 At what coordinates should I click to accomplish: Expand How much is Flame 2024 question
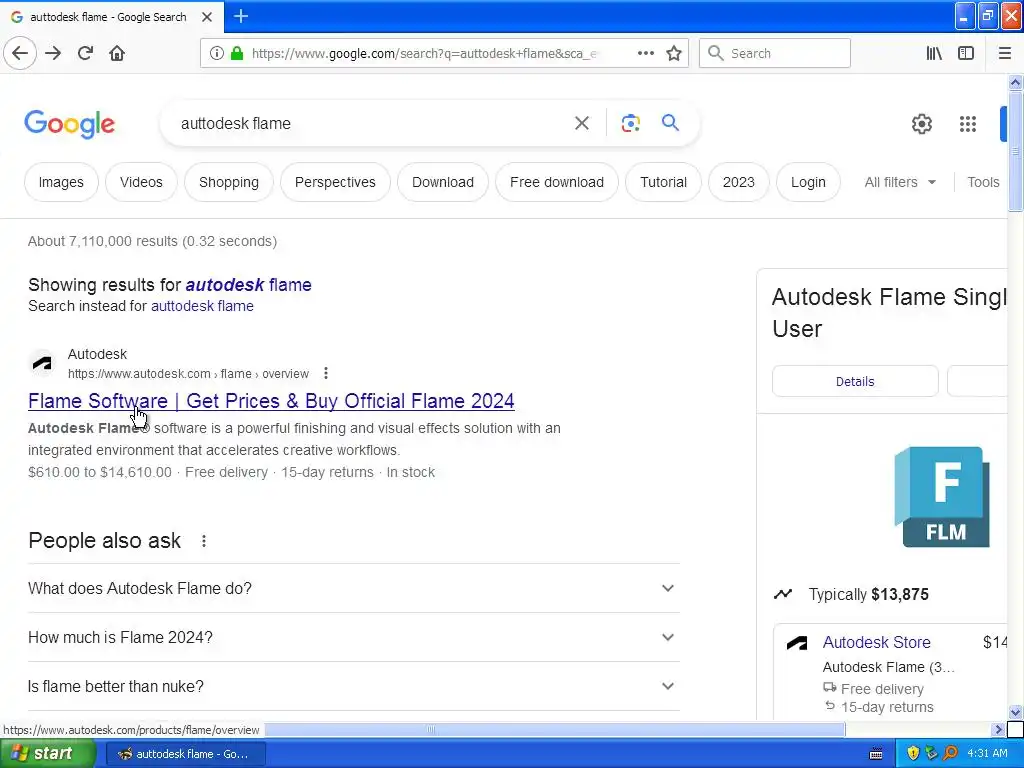pyautogui.click(x=353, y=637)
